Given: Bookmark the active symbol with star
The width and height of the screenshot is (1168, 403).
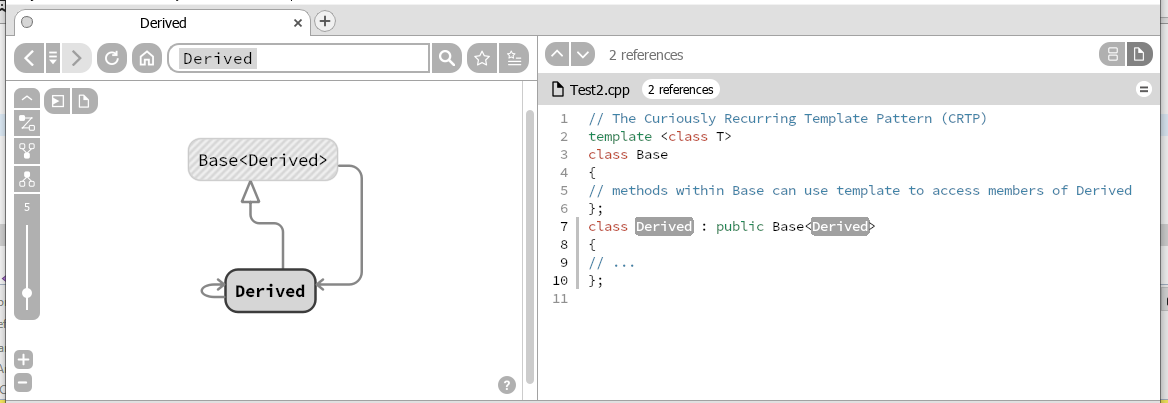Looking at the screenshot, I should [x=482, y=58].
